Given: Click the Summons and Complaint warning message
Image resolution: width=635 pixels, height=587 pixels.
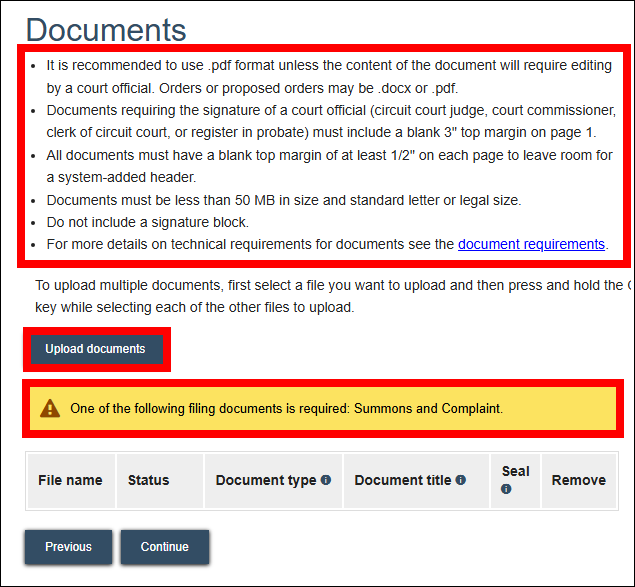Looking at the screenshot, I should click(286, 409).
